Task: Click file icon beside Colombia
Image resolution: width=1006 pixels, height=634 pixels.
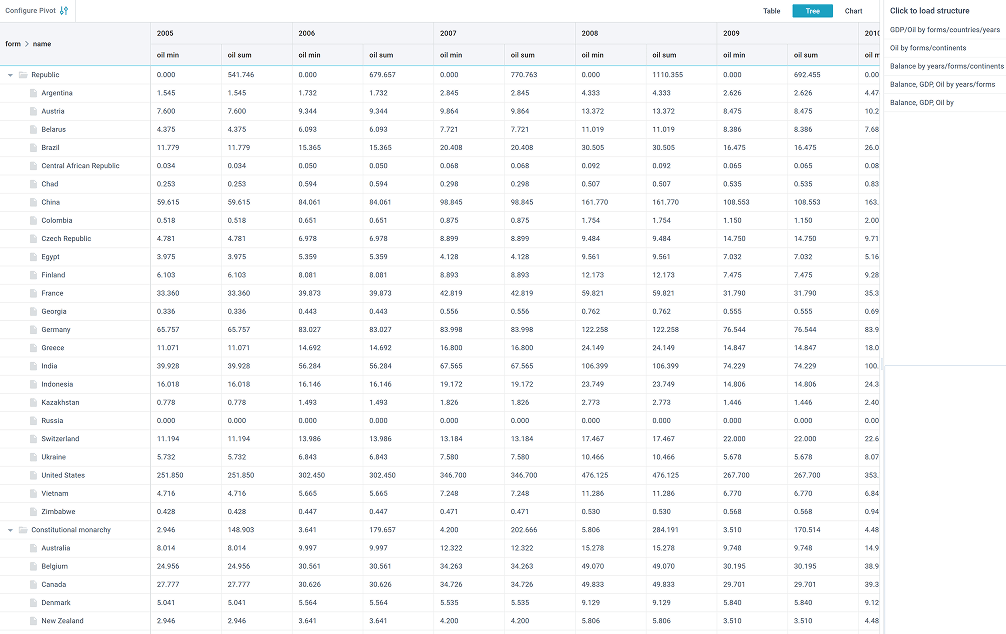Action: tap(33, 220)
